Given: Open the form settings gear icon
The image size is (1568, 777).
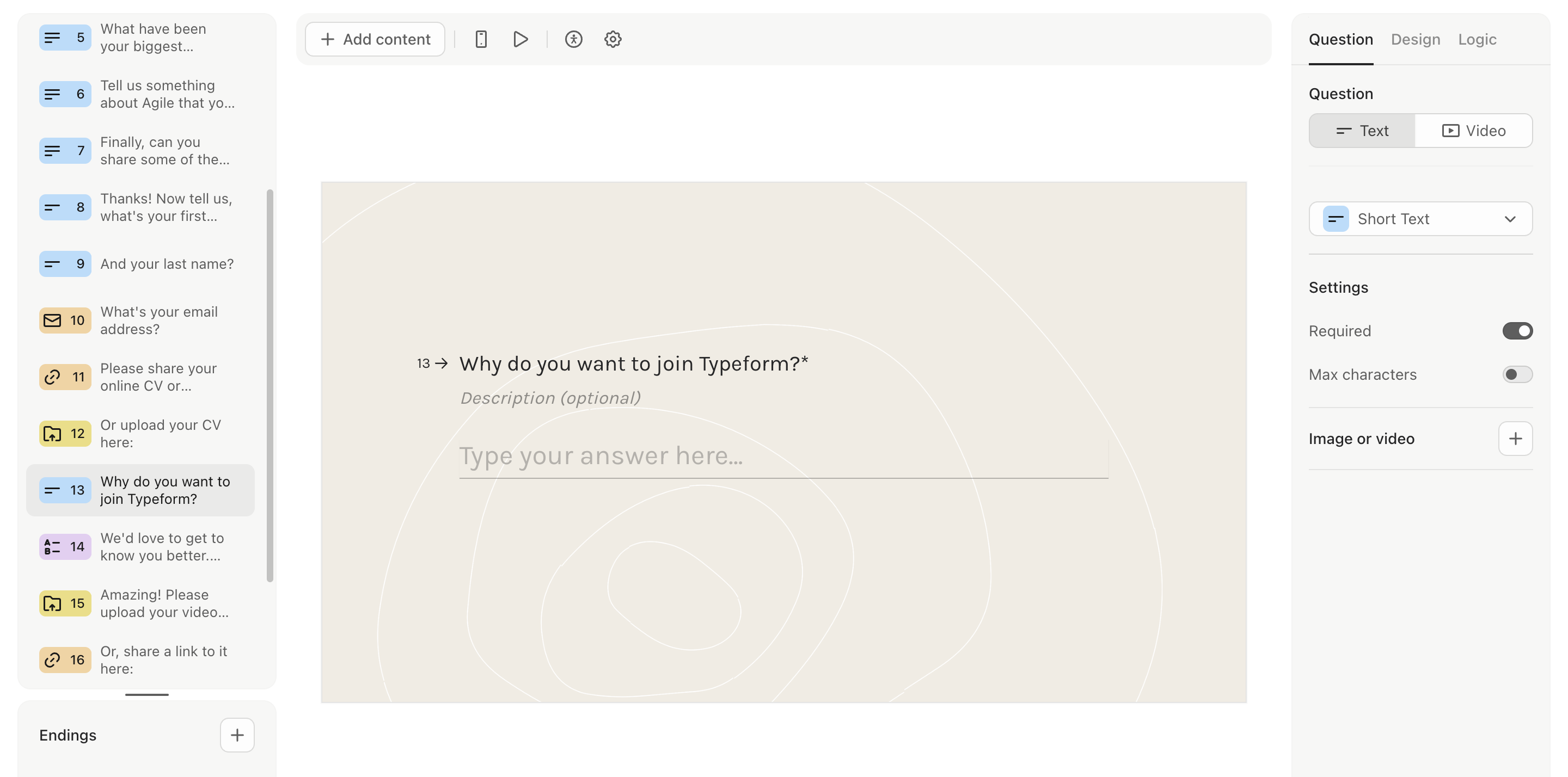Looking at the screenshot, I should [x=612, y=40].
